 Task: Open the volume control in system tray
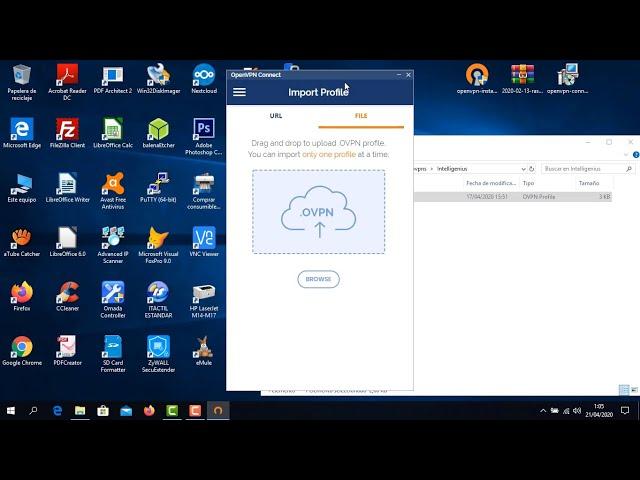click(x=577, y=411)
